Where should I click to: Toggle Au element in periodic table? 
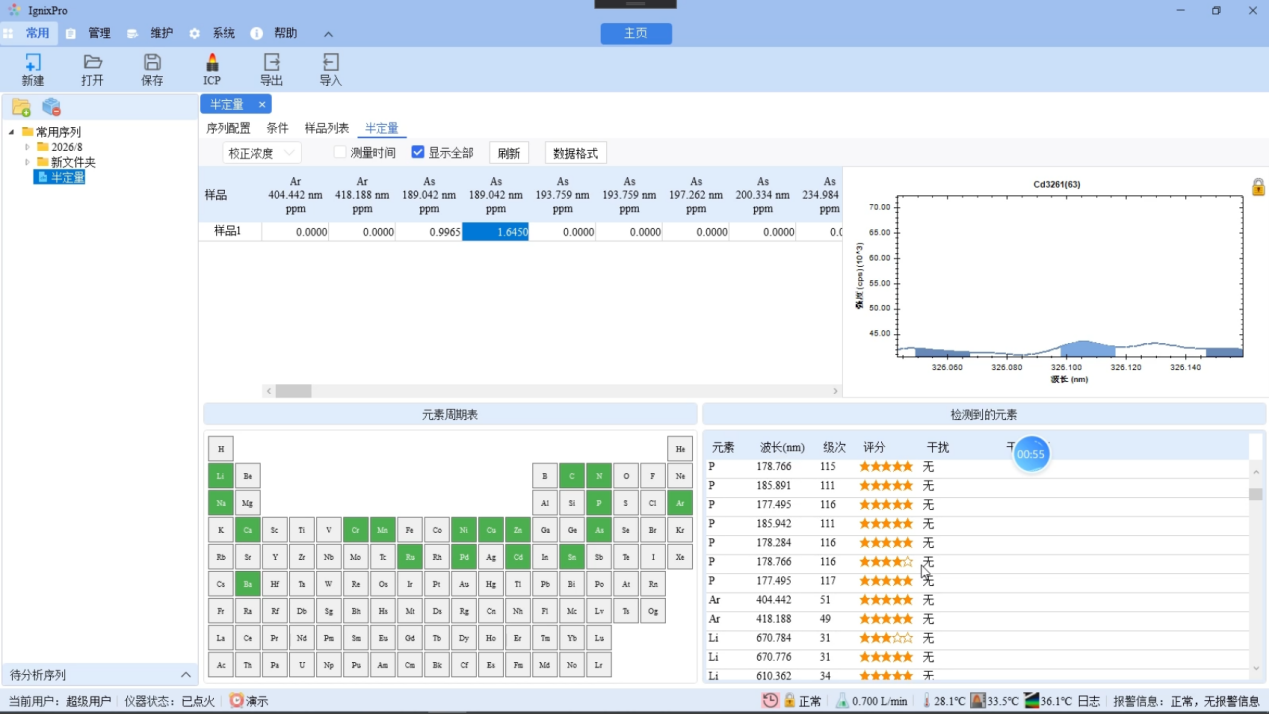point(464,584)
